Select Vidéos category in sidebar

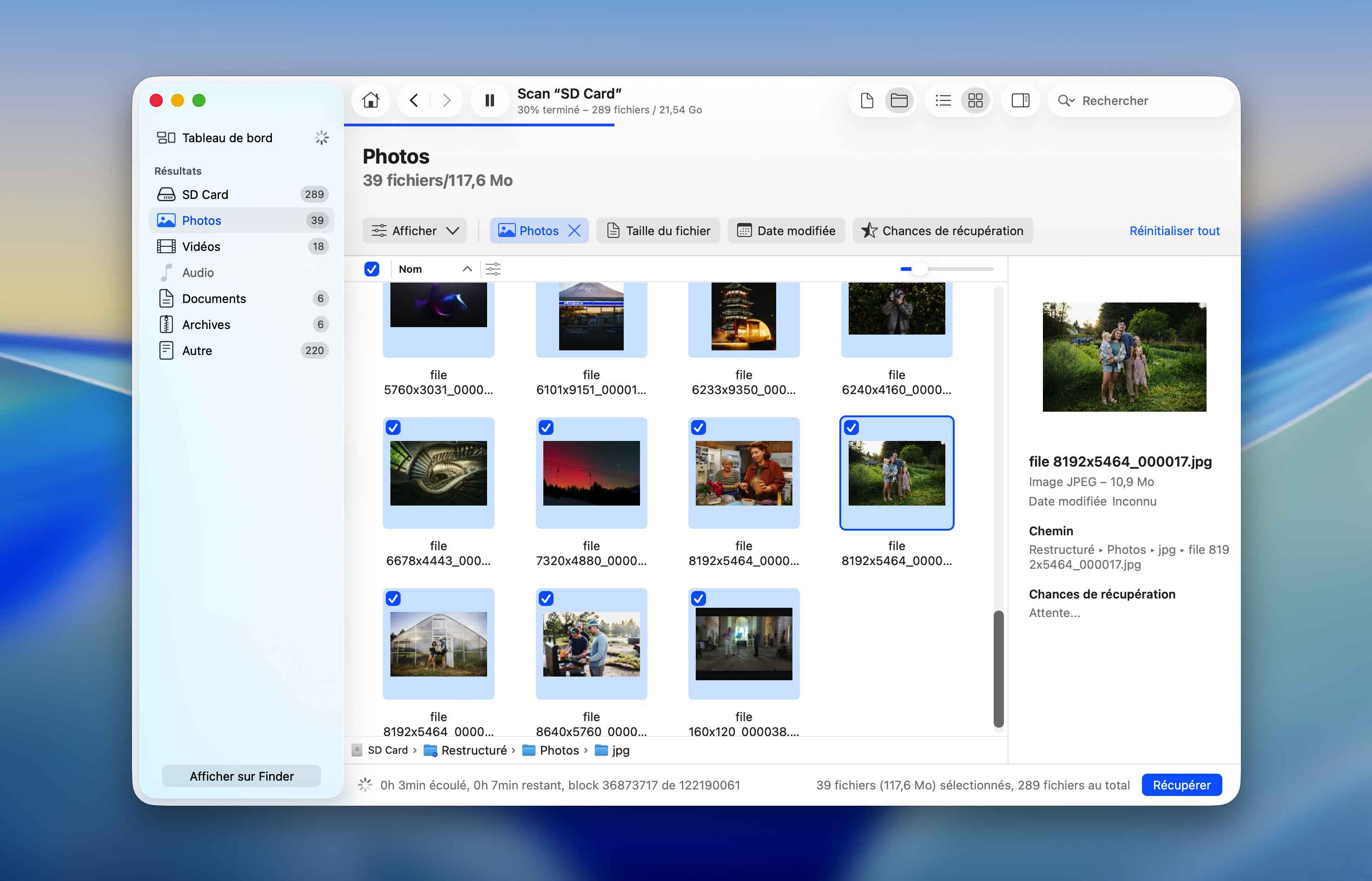pos(241,247)
